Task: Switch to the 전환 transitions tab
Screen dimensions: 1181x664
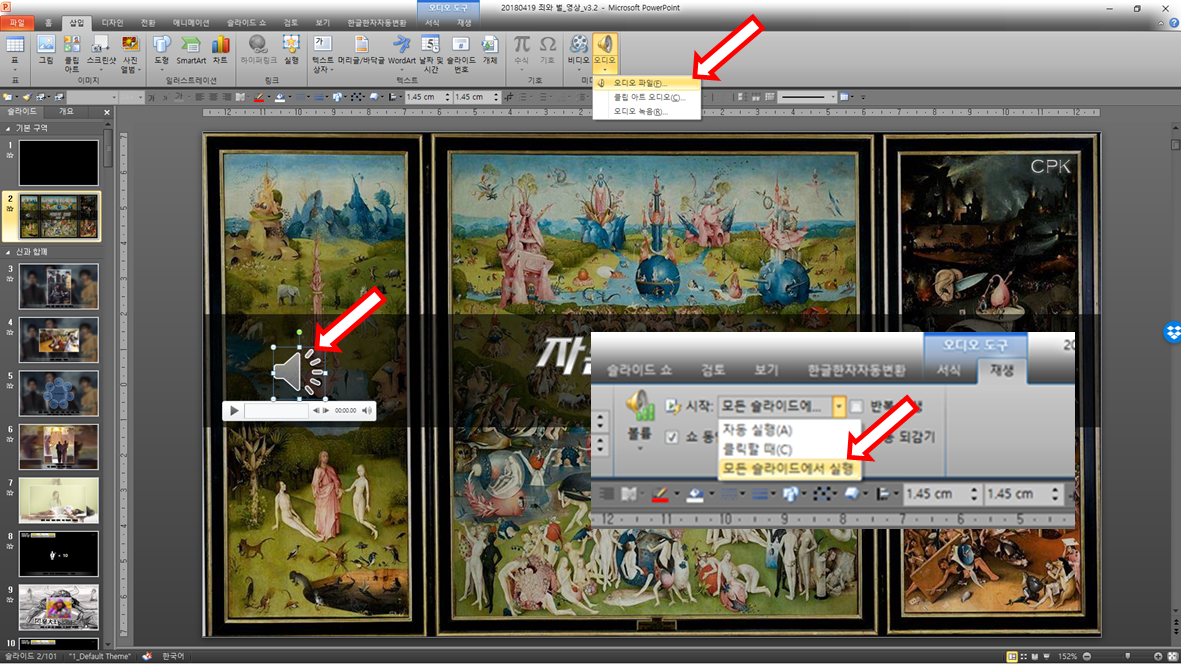Action: click(148, 23)
